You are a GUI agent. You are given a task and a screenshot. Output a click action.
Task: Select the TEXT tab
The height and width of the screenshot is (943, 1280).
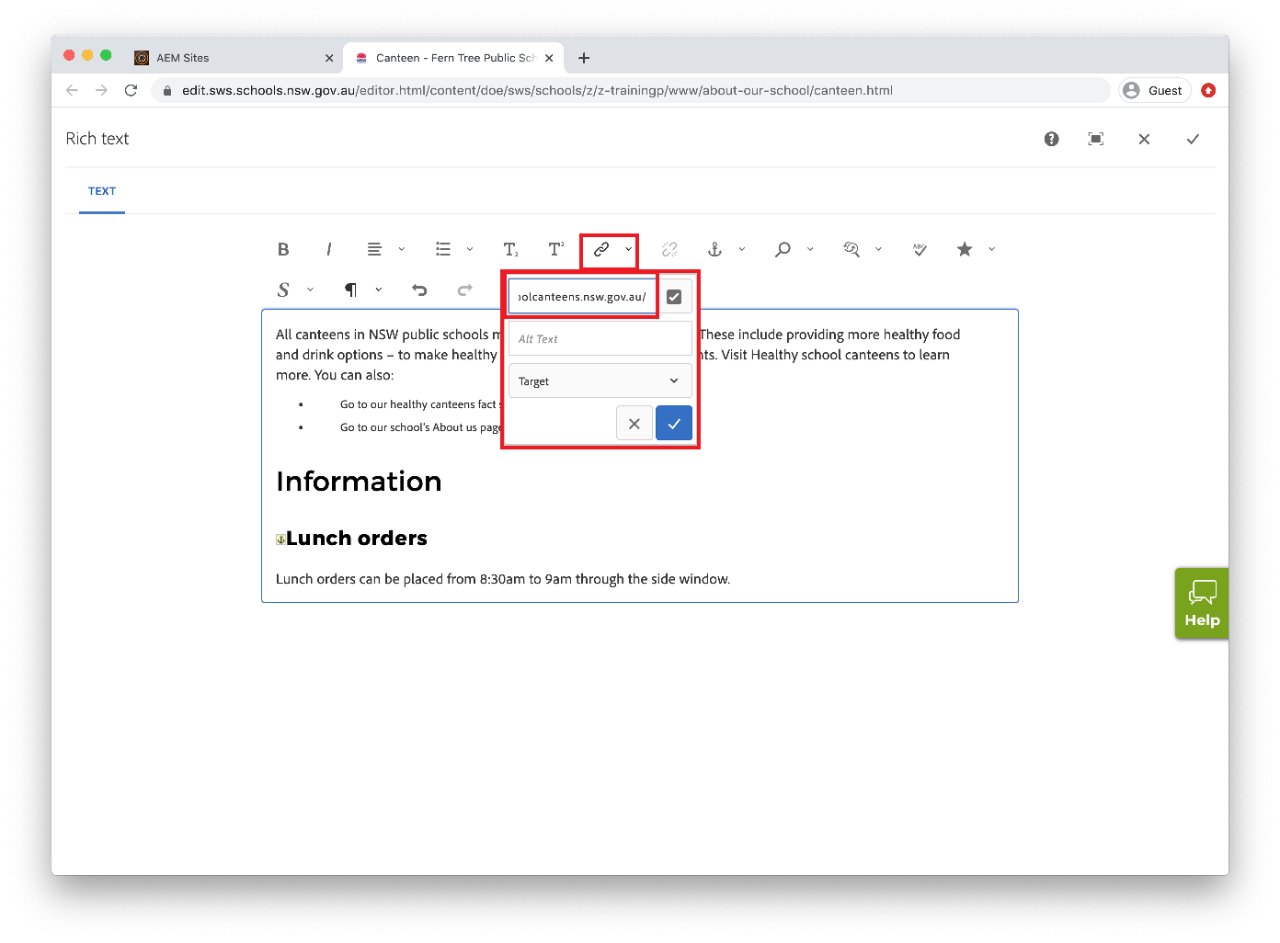pos(102,191)
